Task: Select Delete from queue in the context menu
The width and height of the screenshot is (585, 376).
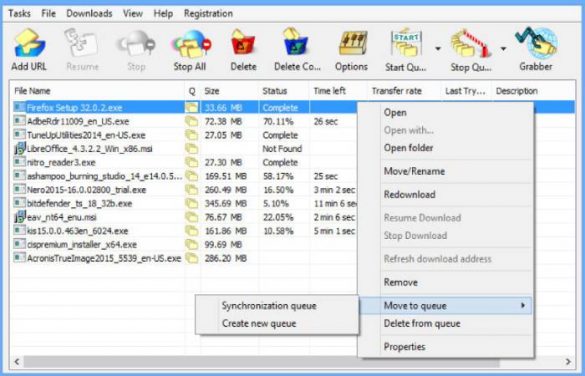Action: [x=422, y=323]
